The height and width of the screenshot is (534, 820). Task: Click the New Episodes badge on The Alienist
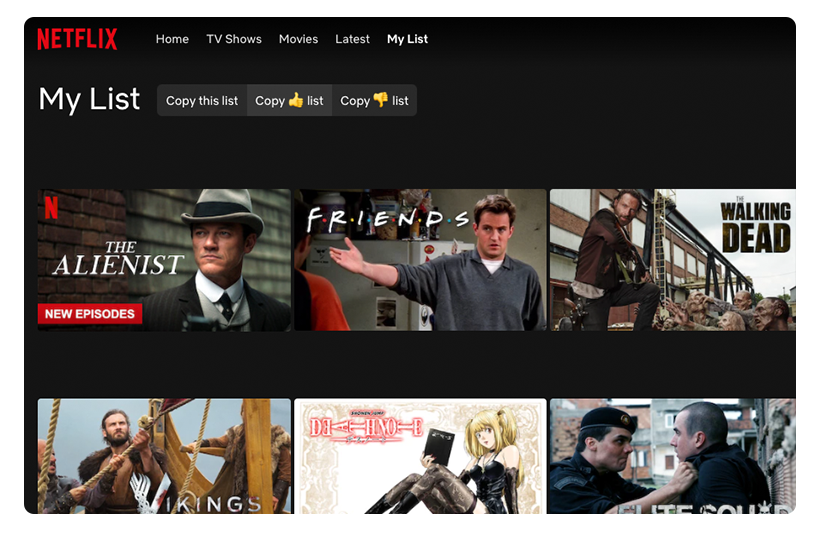[x=90, y=314]
